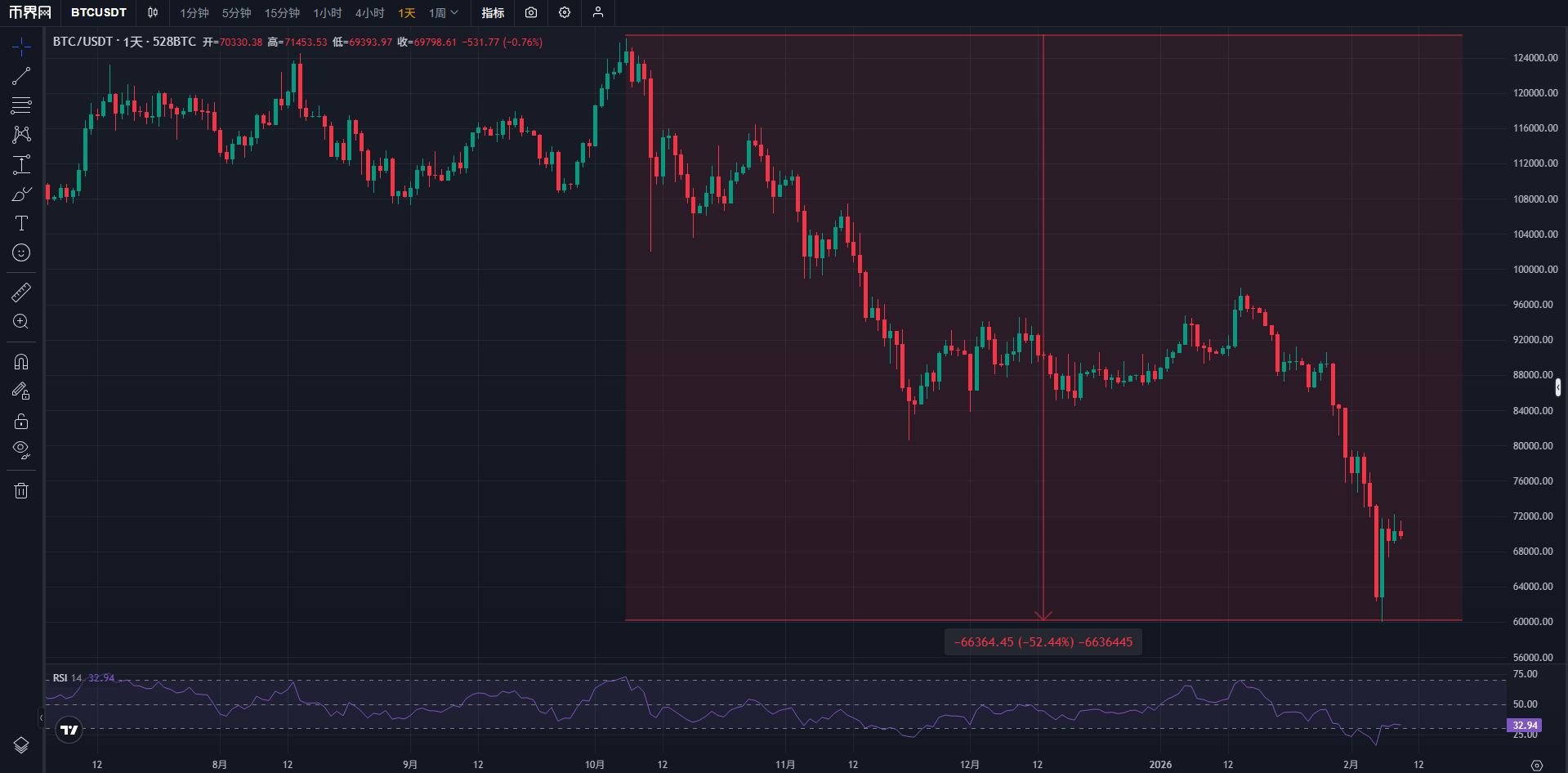Click the 124000.00 price axis label
The image size is (1568, 773).
pos(1535,58)
